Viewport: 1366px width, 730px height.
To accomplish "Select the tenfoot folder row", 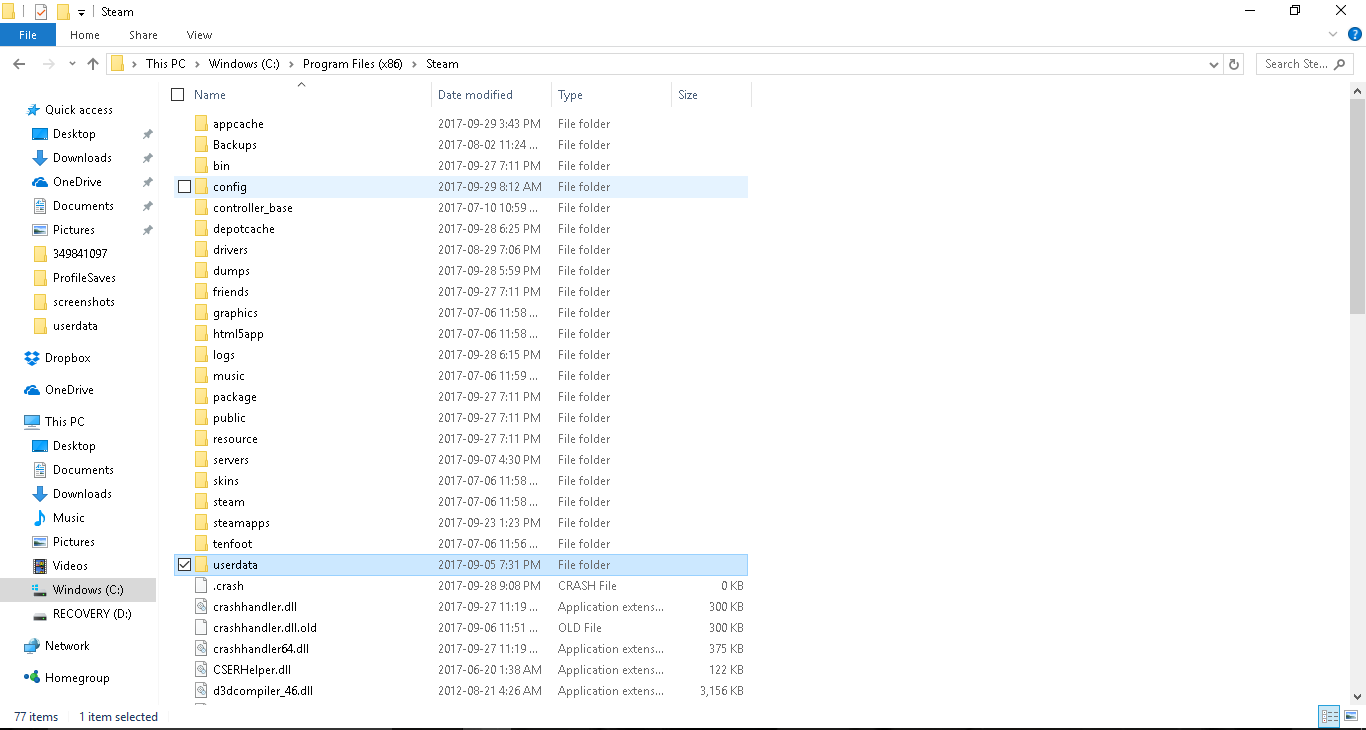I will (461, 544).
